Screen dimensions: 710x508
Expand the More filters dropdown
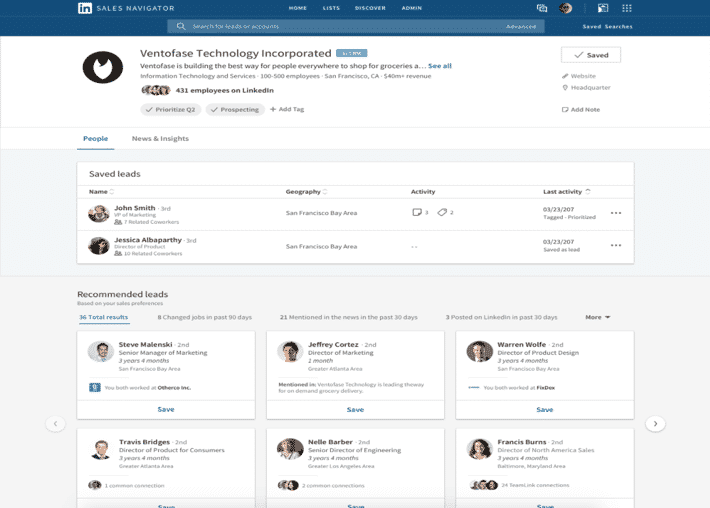coord(598,317)
